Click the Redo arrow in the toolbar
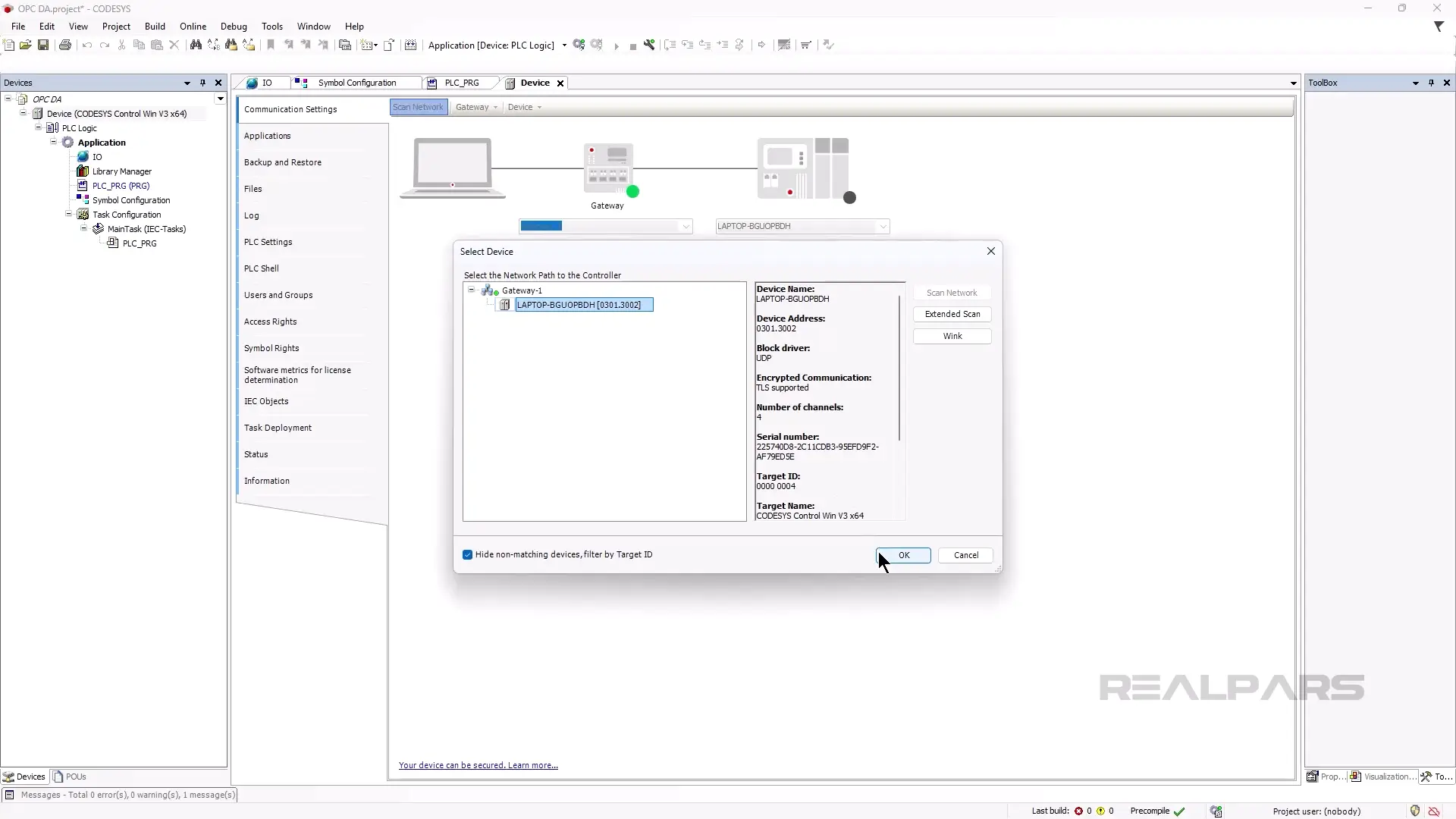1456x819 pixels. click(105, 45)
